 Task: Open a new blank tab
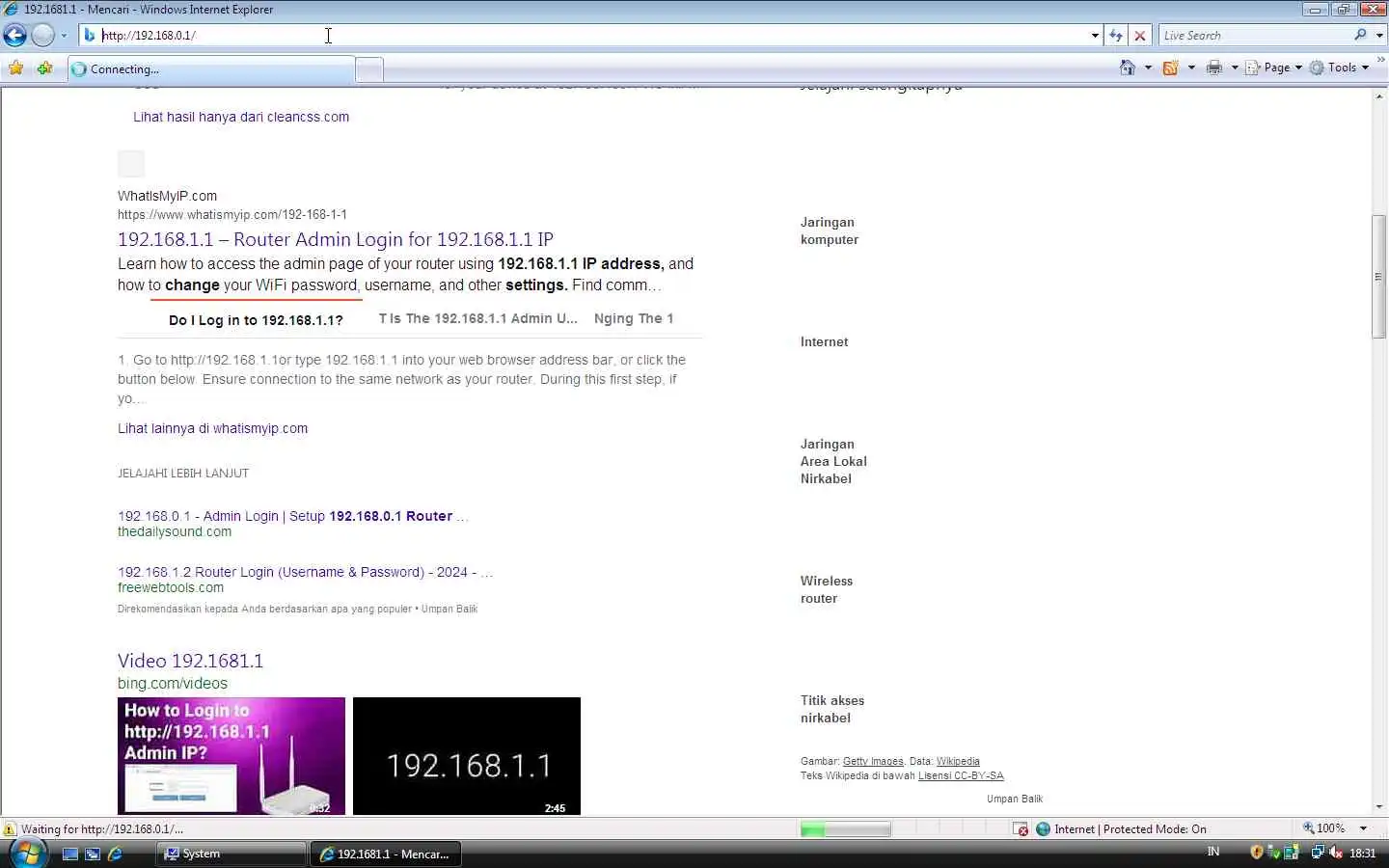point(369,69)
